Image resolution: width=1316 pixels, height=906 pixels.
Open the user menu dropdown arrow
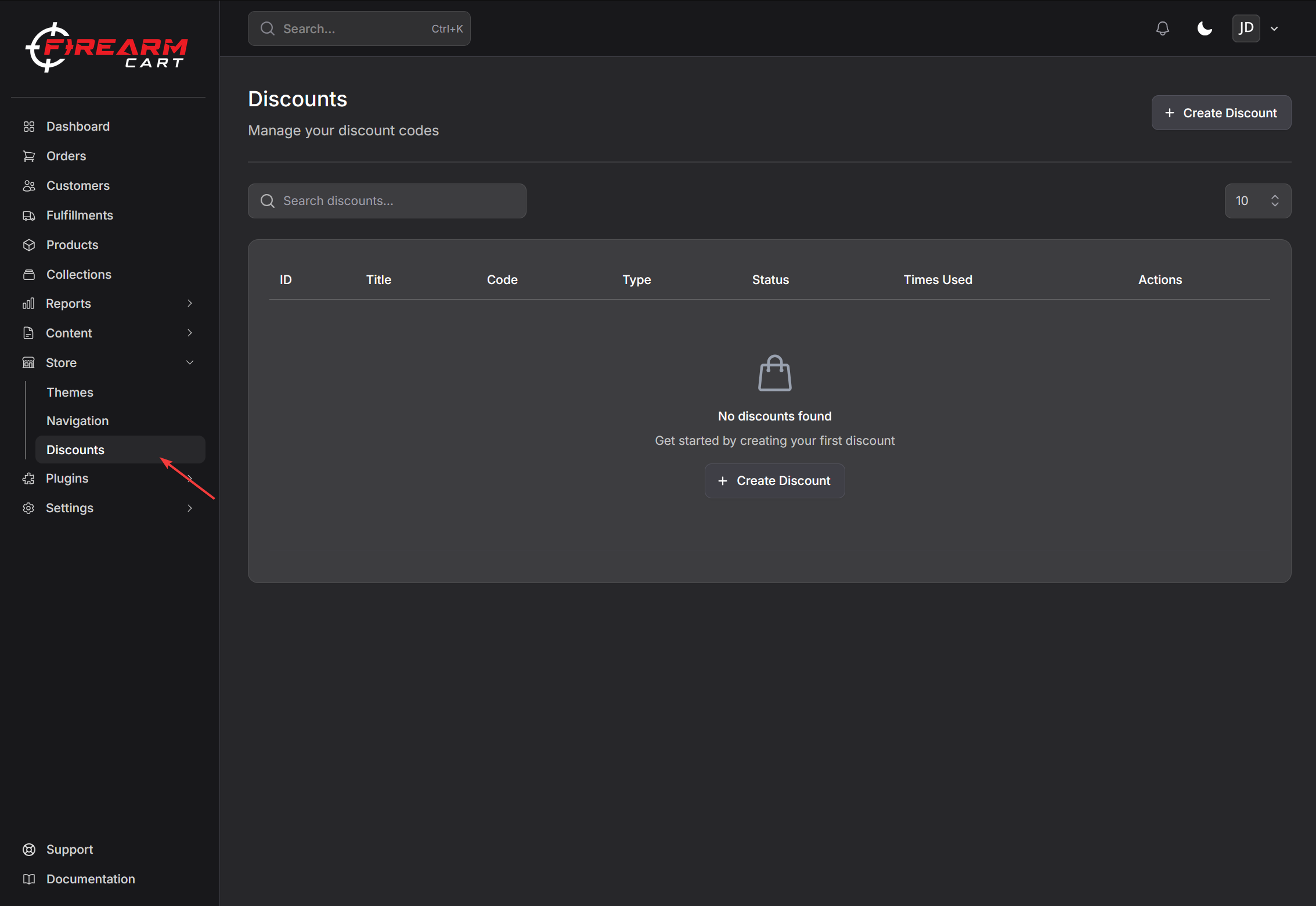(1274, 28)
